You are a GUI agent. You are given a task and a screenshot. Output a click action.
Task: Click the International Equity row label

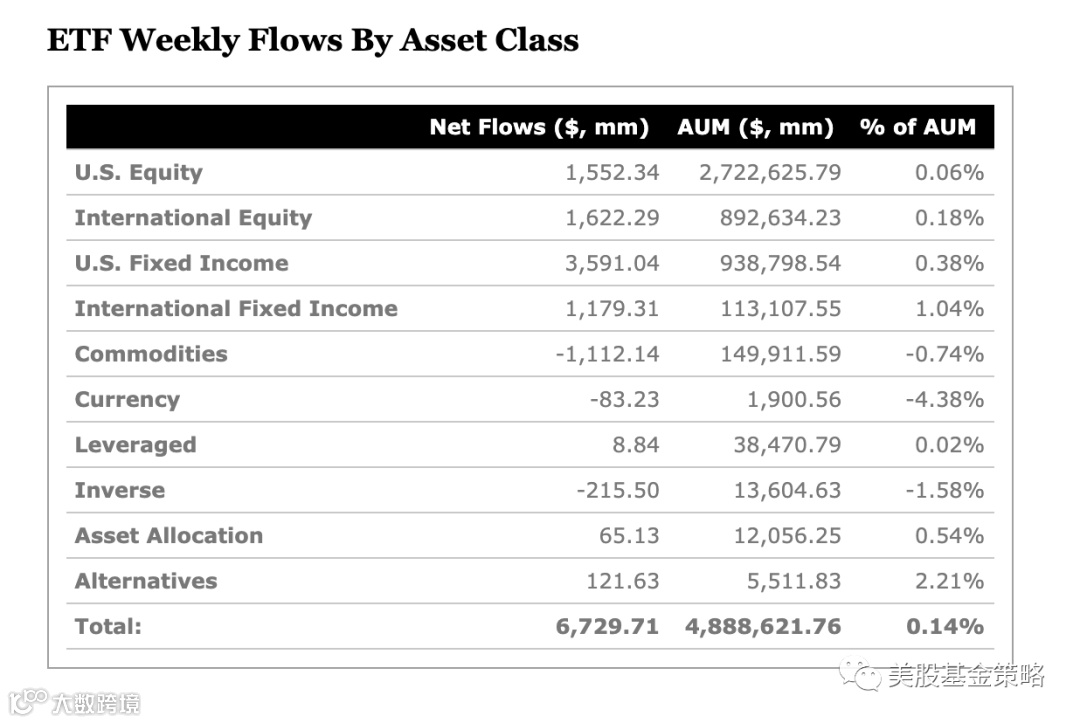click(x=193, y=218)
